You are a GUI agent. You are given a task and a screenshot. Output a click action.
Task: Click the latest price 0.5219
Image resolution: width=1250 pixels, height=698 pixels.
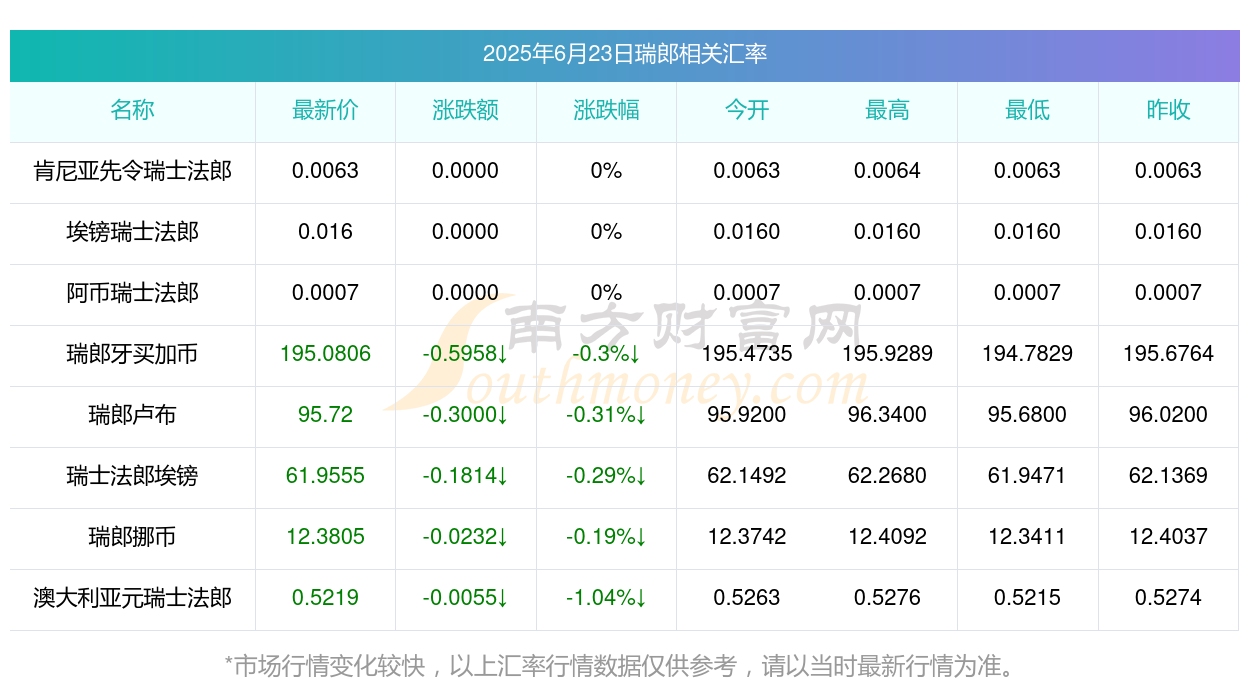point(325,598)
